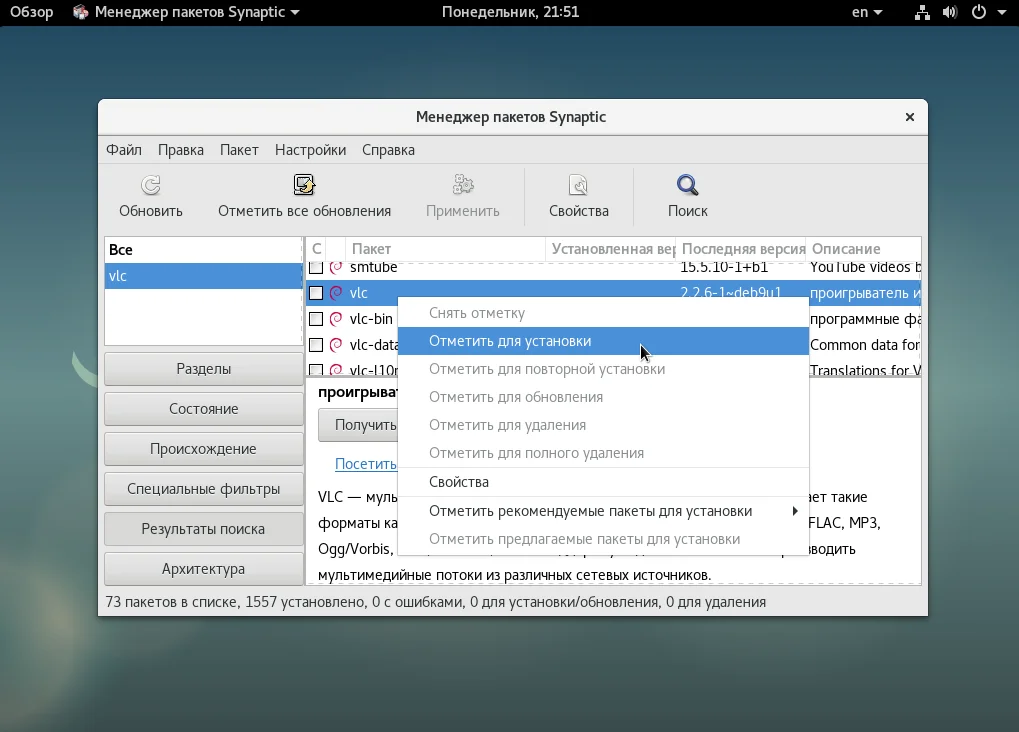Open Свойства toolbar icon
Screen dimensions: 1019x732
(578, 185)
